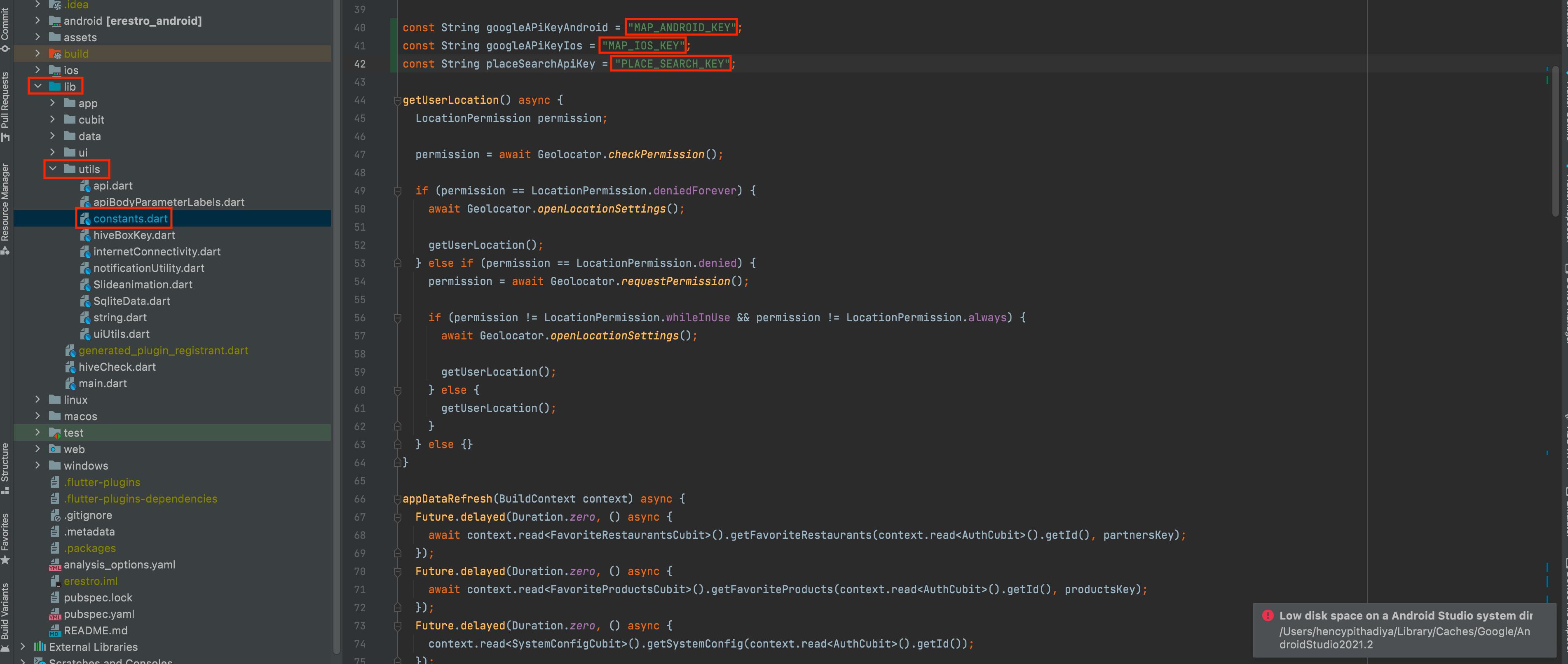This screenshot has width=1568, height=664.
Task: Collapse the lib folder chevron
Action: pos(38,87)
